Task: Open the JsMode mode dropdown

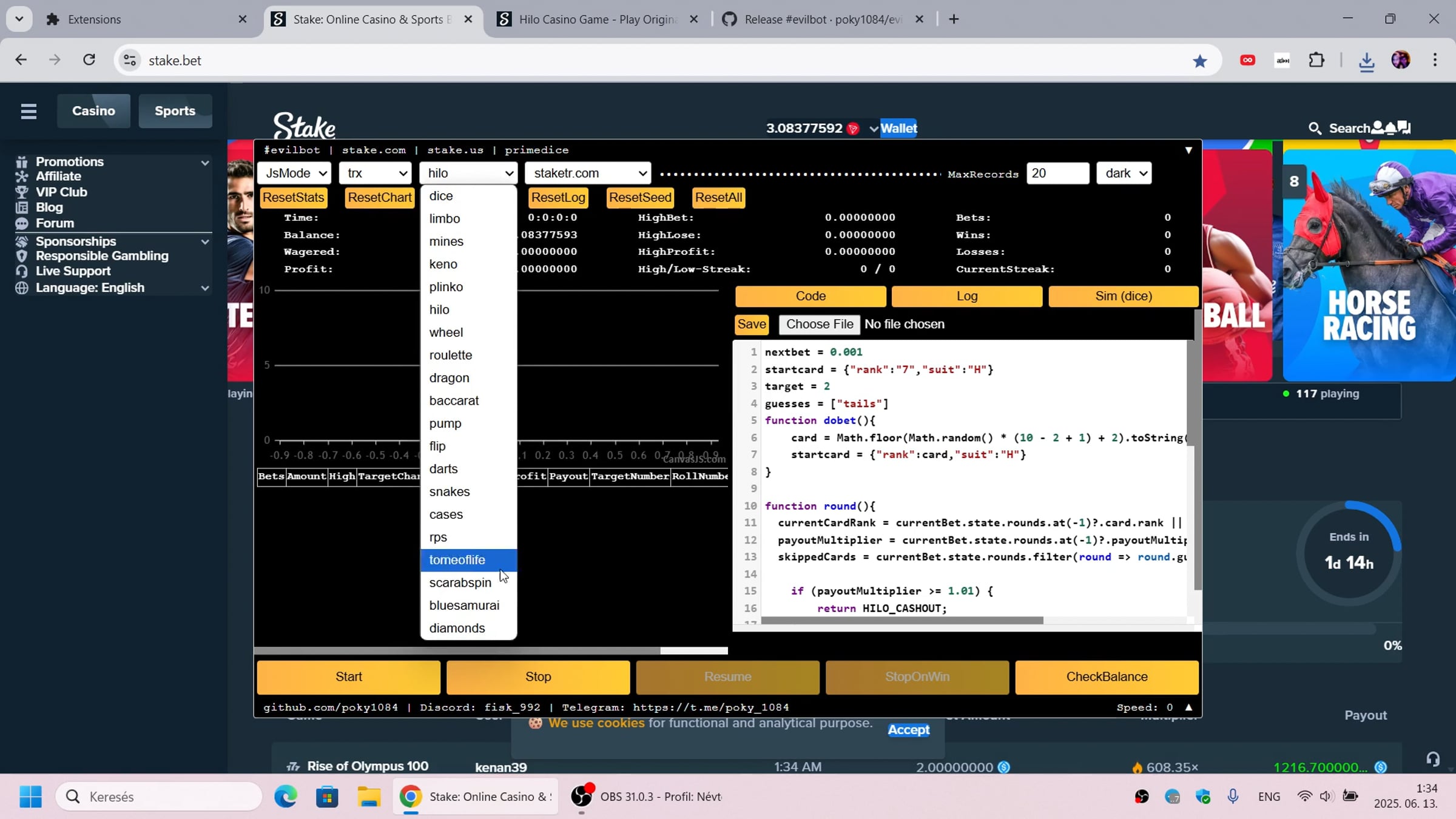Action: tap(294, 174)
